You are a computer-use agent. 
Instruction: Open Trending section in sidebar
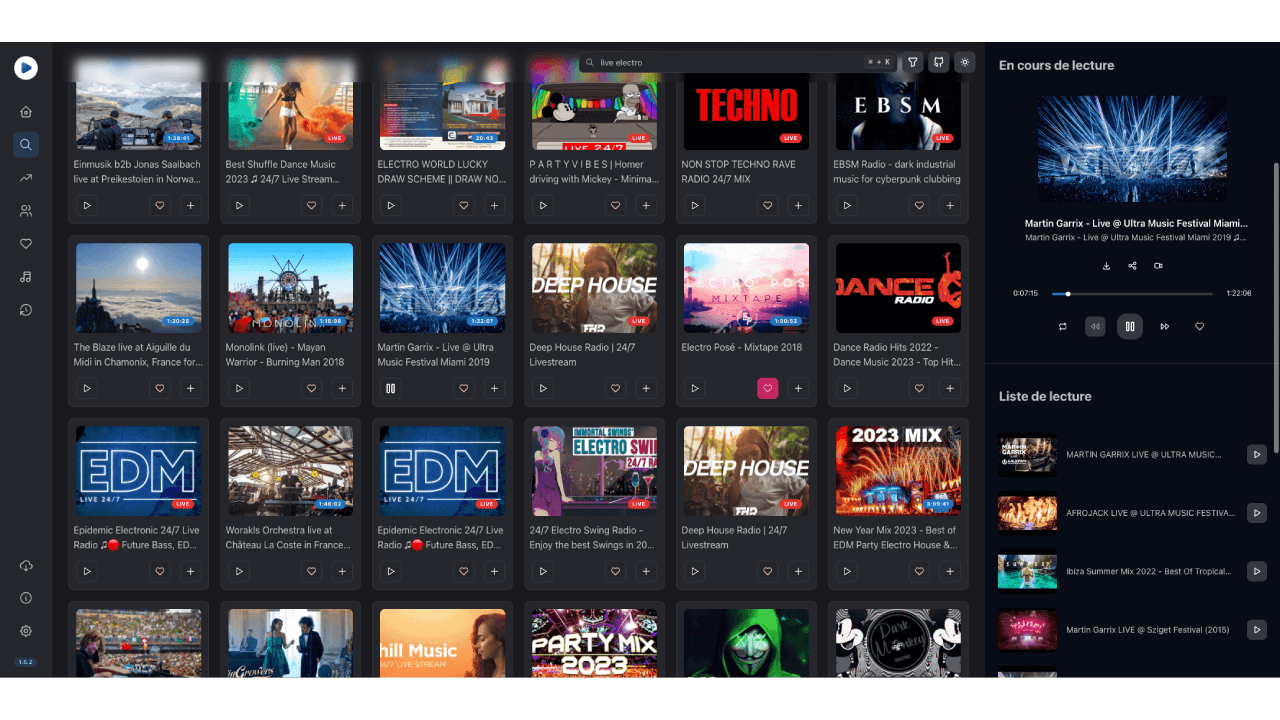26,178
